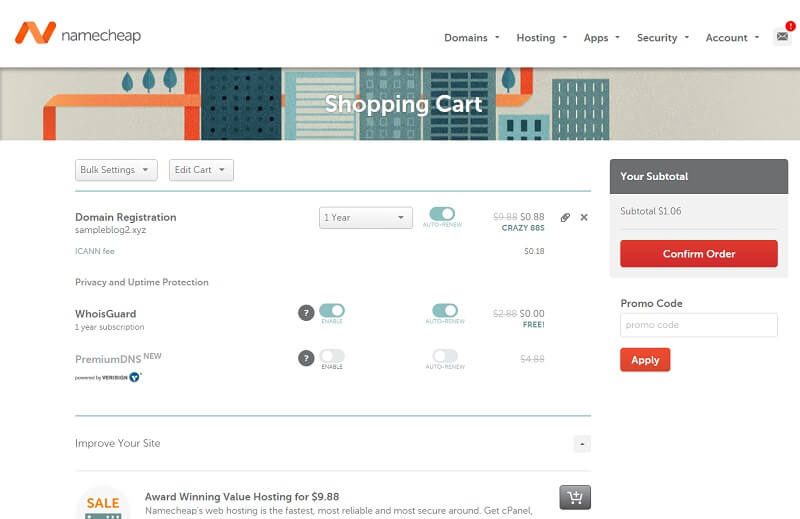Enable the PremiumDNS switch
The width and height of the screenshot is (800, 519).
pyautogui.click(x=332, y=356)
